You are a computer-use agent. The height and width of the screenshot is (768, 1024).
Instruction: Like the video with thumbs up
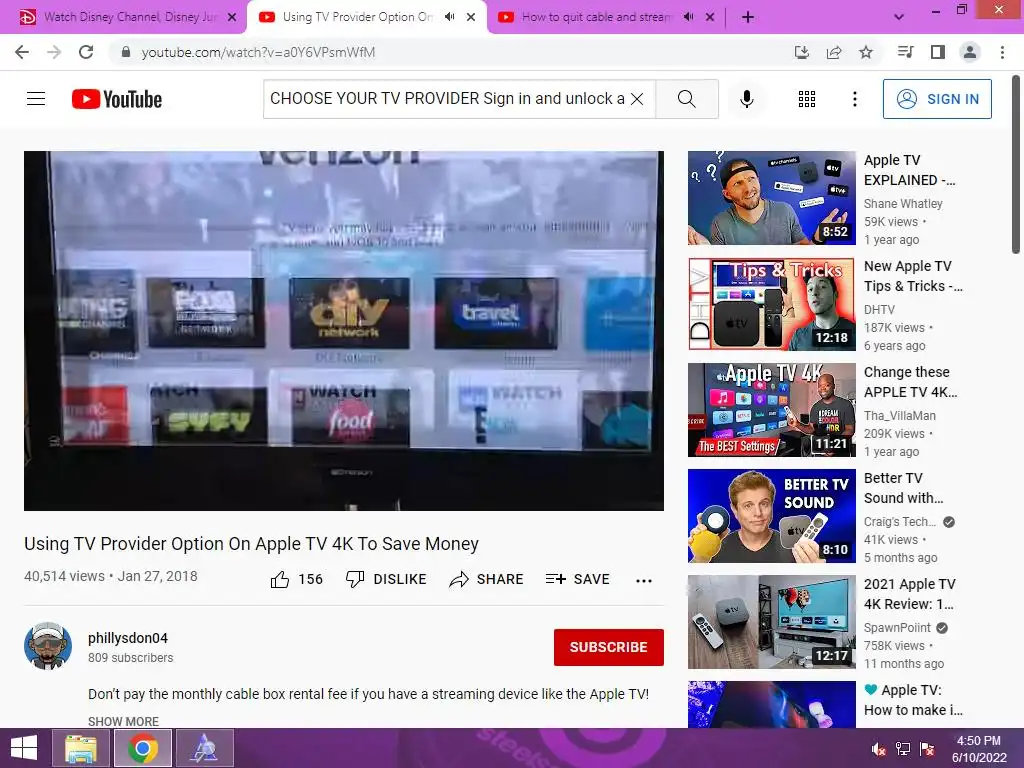coord(296,579)
